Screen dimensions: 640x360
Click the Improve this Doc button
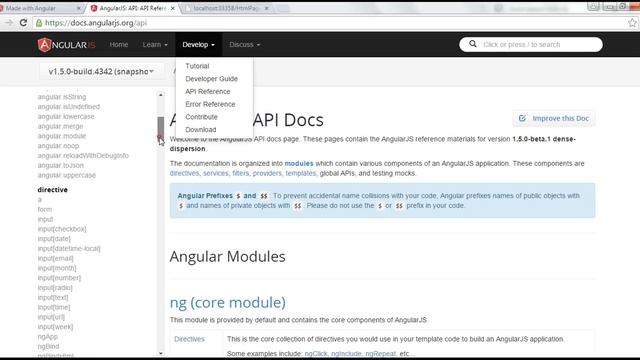coord(554,118)
